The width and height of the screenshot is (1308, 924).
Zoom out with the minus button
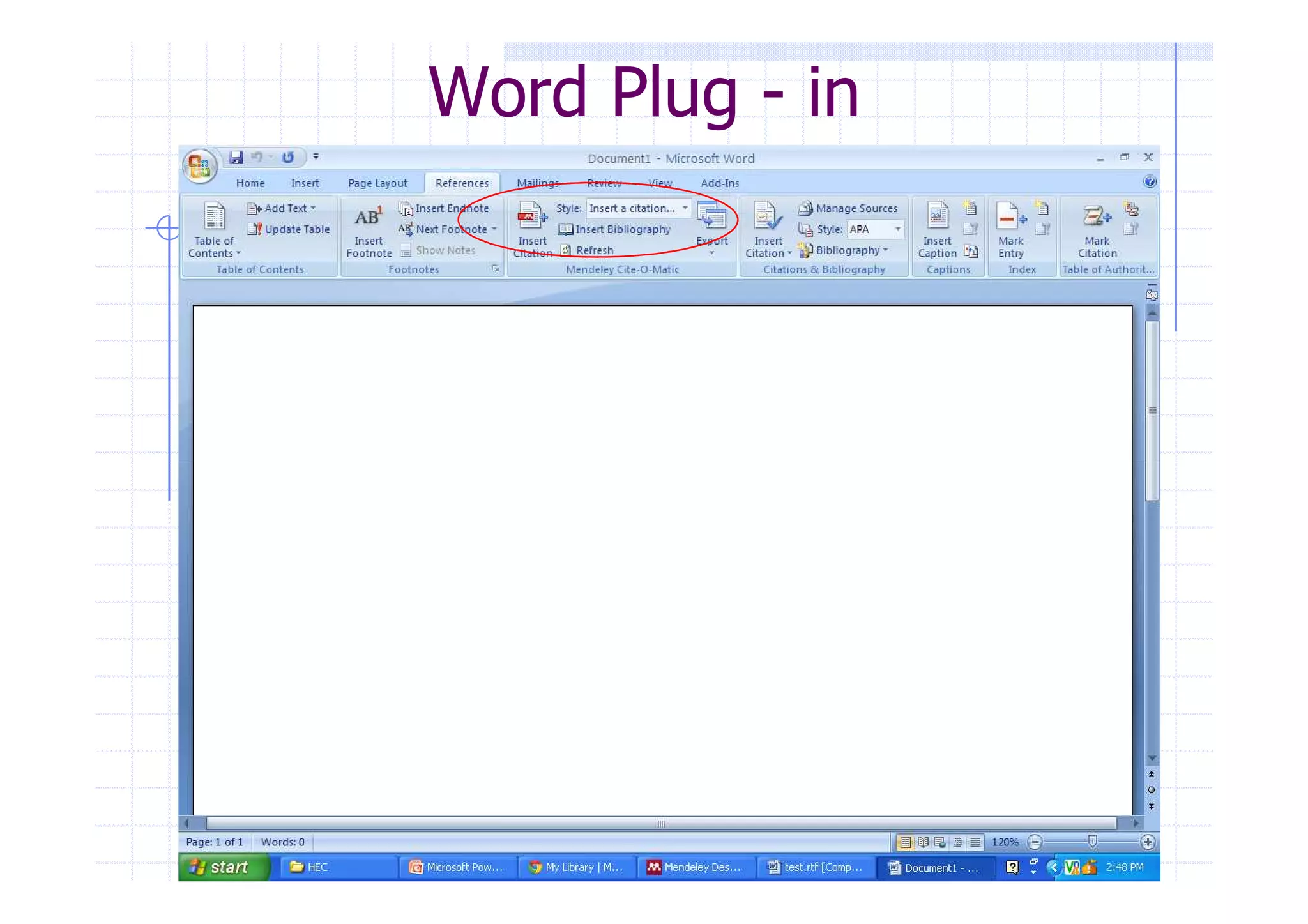point(1035,842)
